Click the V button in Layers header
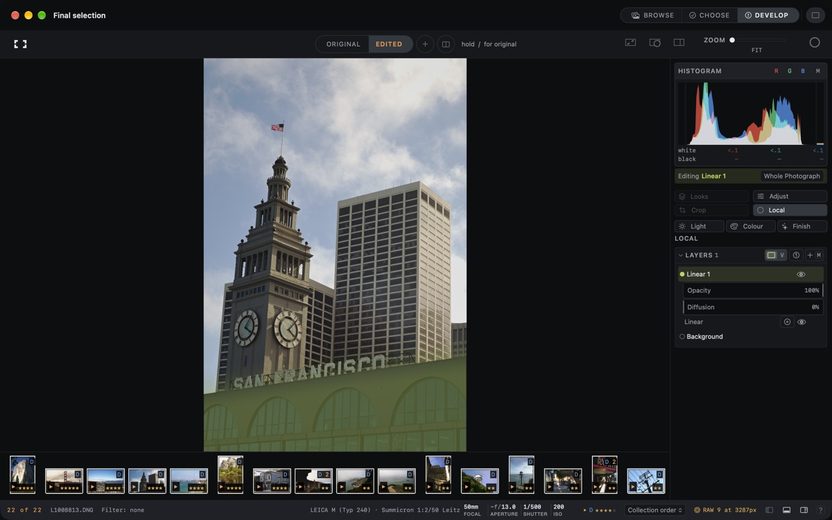Screen dimensions: 832x520 pos(782,255)
